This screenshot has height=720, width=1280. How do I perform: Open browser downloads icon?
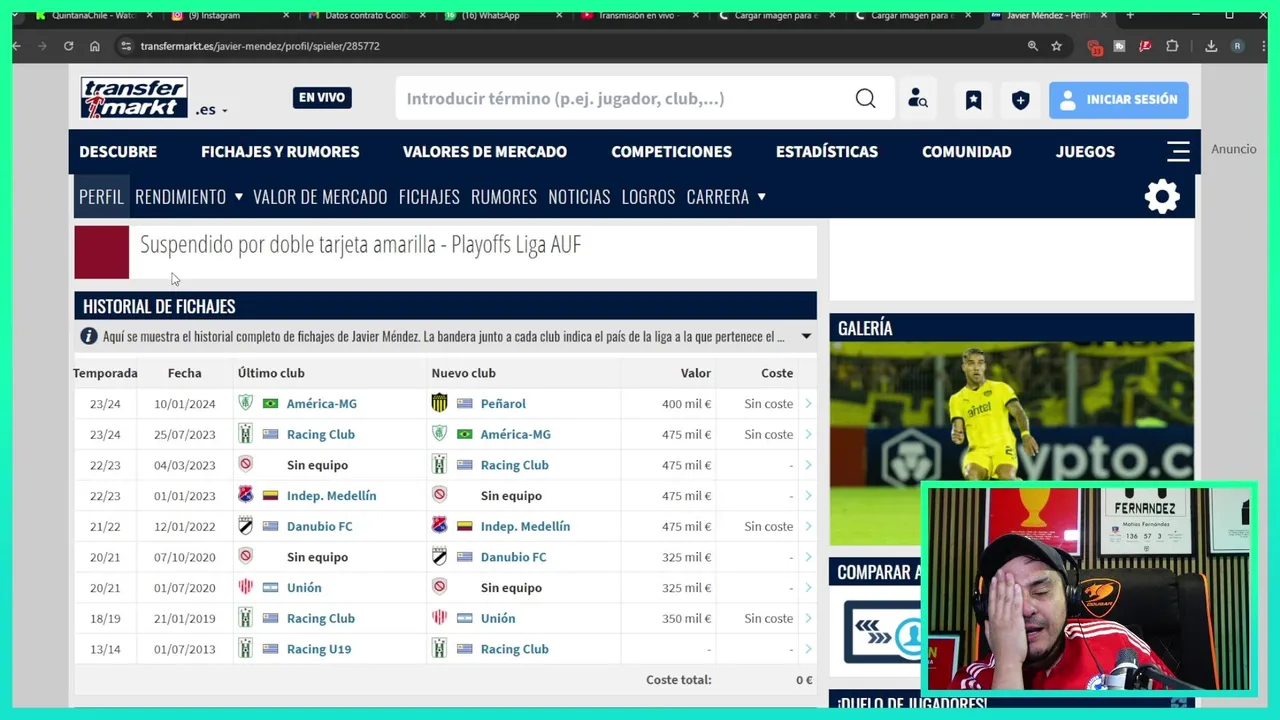1211,46
